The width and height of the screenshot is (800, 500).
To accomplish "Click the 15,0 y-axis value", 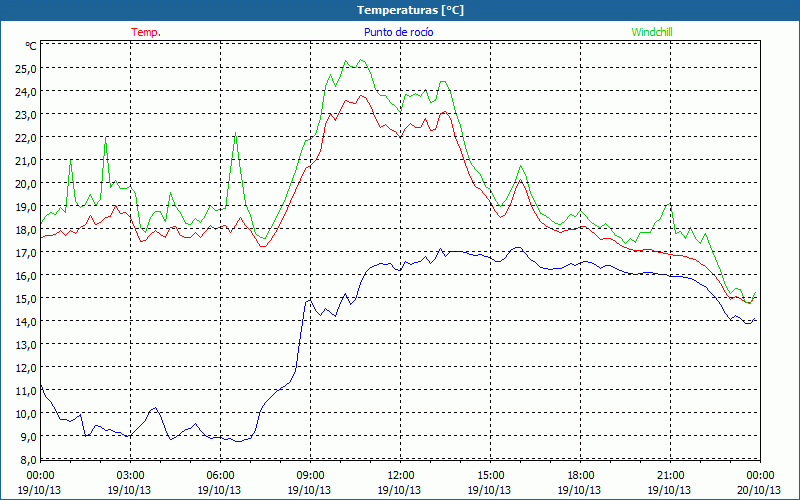I will pos(26,298).
